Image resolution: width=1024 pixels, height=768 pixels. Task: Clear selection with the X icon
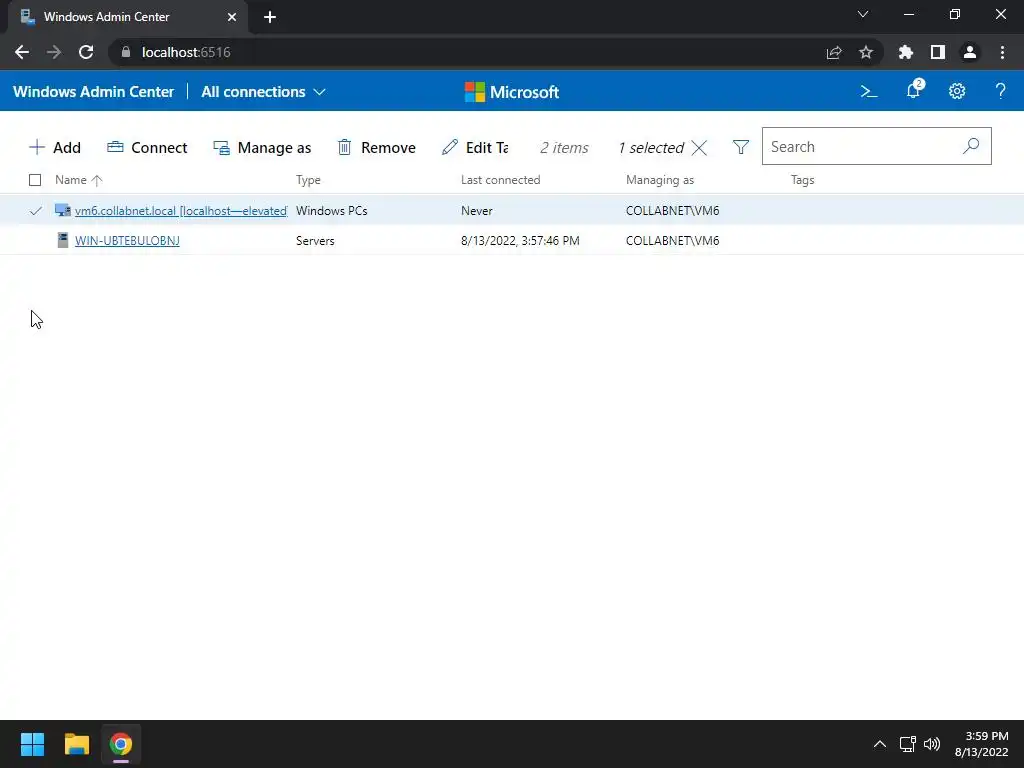point(699,148)
